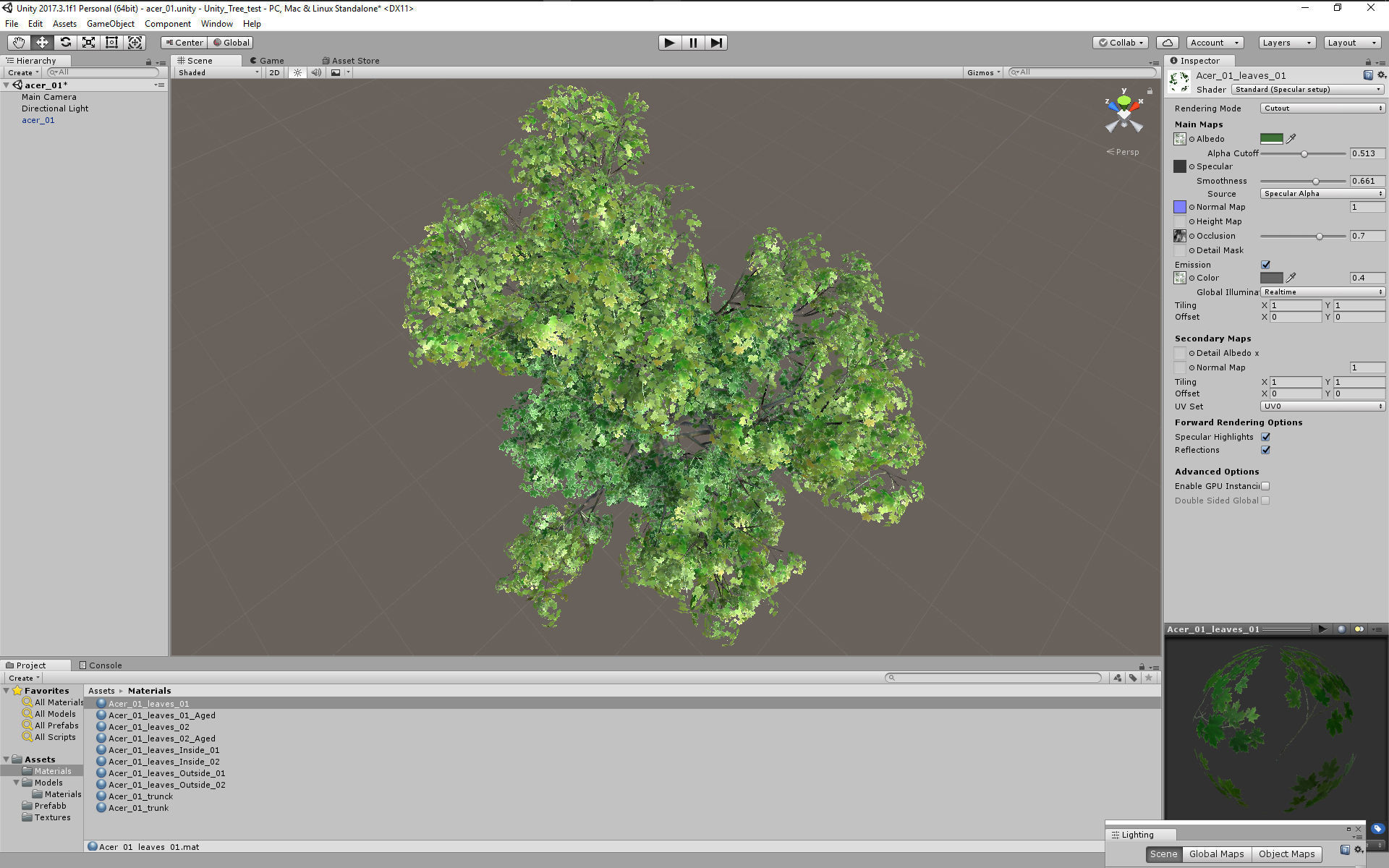Open the GameObject menu
The image size is (1389, 868).
pos(110,24)
